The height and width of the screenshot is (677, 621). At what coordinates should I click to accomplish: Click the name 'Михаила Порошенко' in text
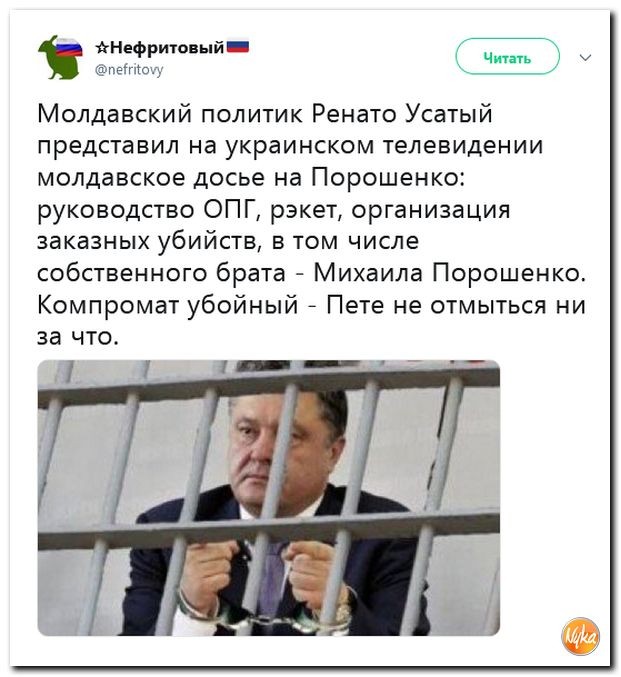(x=450, y=273)
